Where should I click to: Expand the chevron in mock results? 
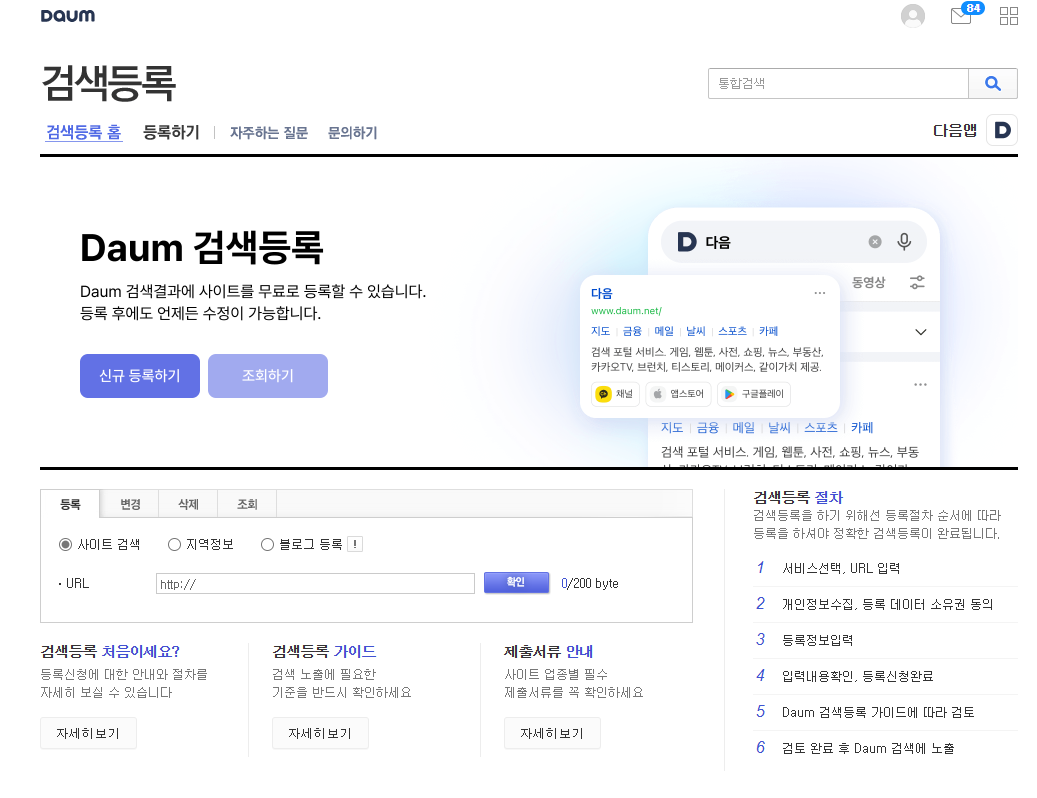pos(921,332)
